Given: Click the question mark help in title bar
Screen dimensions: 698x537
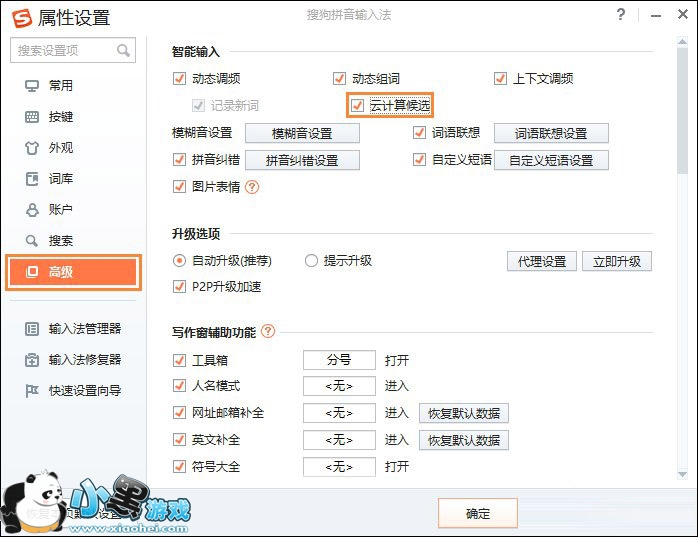Looking at the screenshot, I should 621,15.
